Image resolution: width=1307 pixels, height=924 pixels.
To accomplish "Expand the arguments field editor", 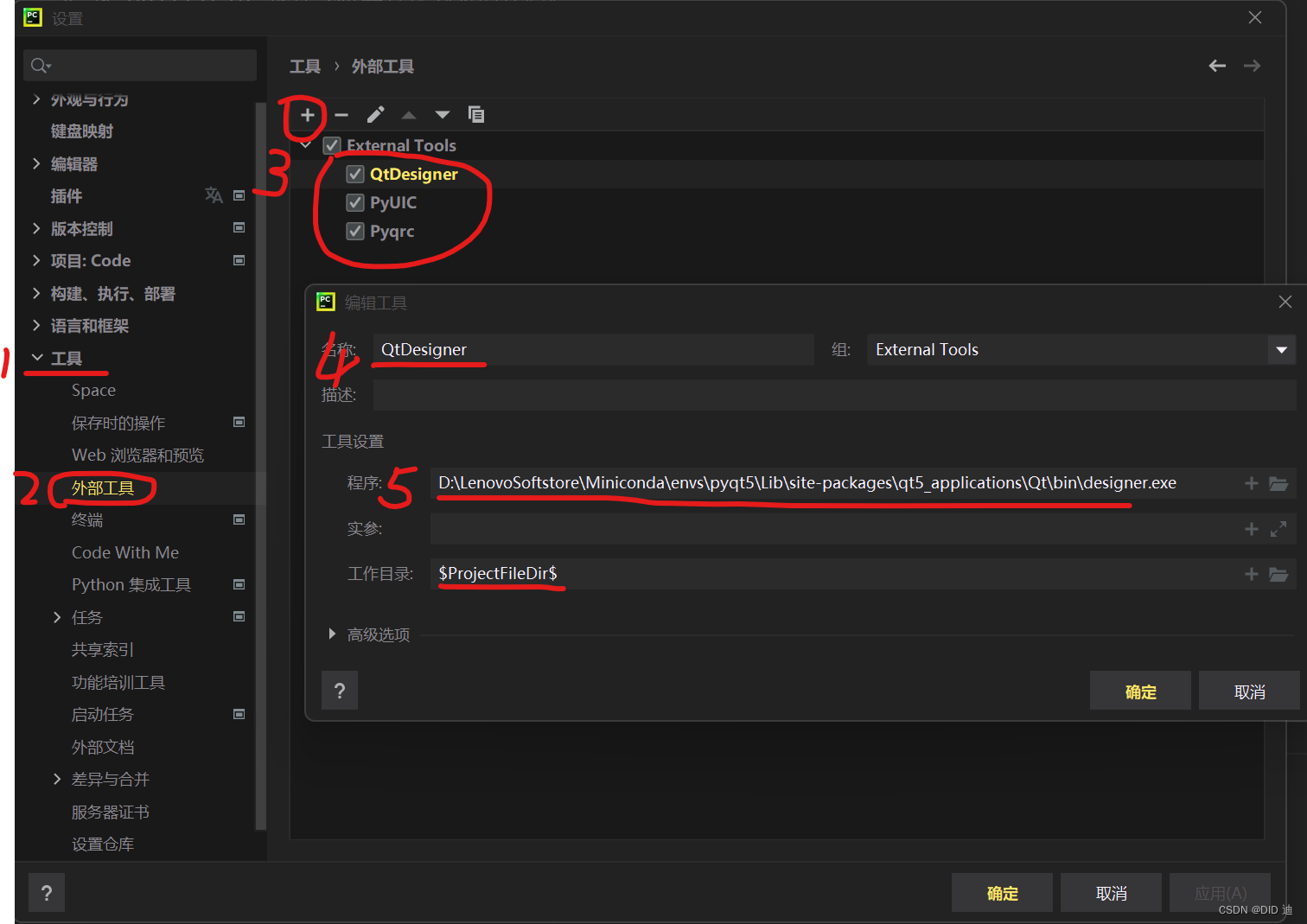I will tap(1278, 529).
